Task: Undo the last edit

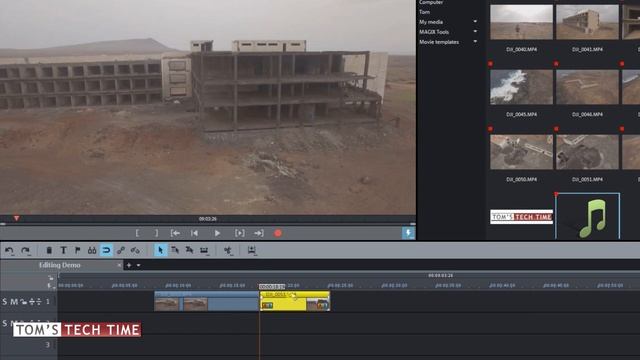Action: pos(9,250)
